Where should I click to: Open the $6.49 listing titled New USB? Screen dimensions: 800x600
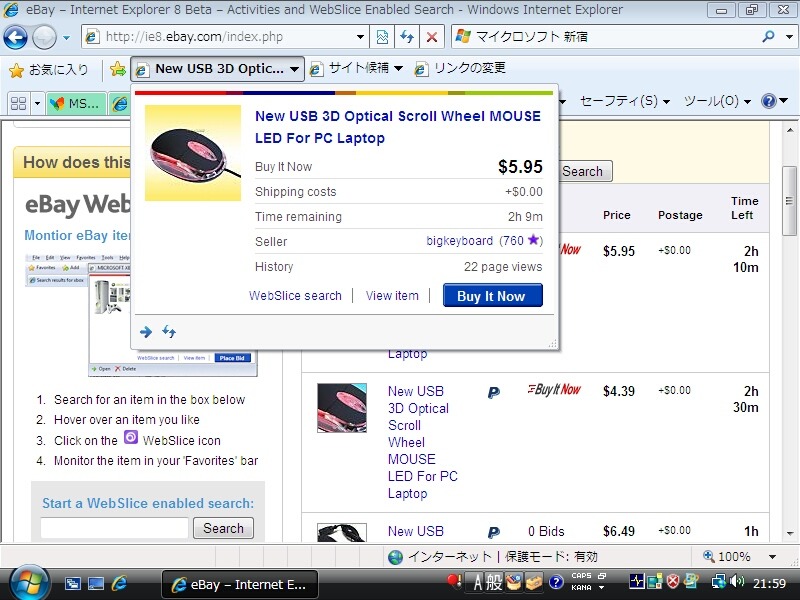(416, 532)
